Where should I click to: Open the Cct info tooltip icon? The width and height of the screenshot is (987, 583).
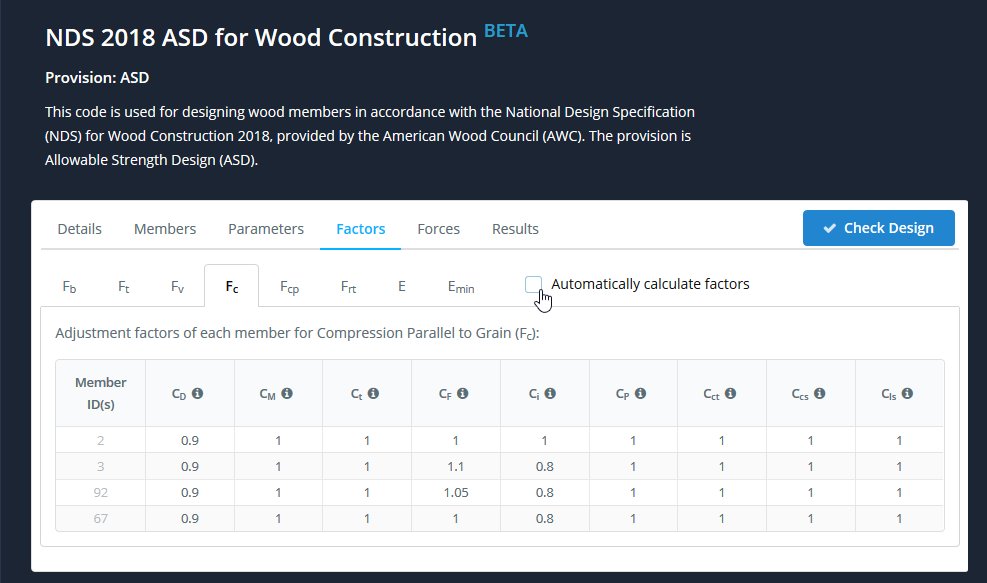729,394
